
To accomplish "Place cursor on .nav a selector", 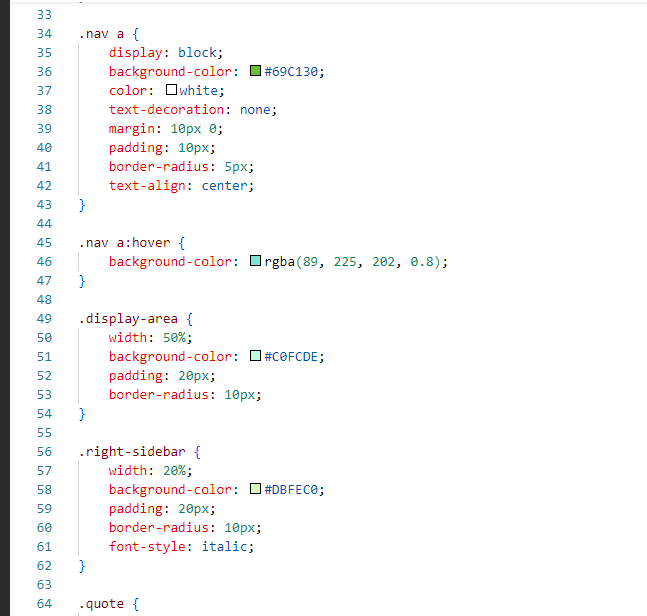I will point(101,34).
